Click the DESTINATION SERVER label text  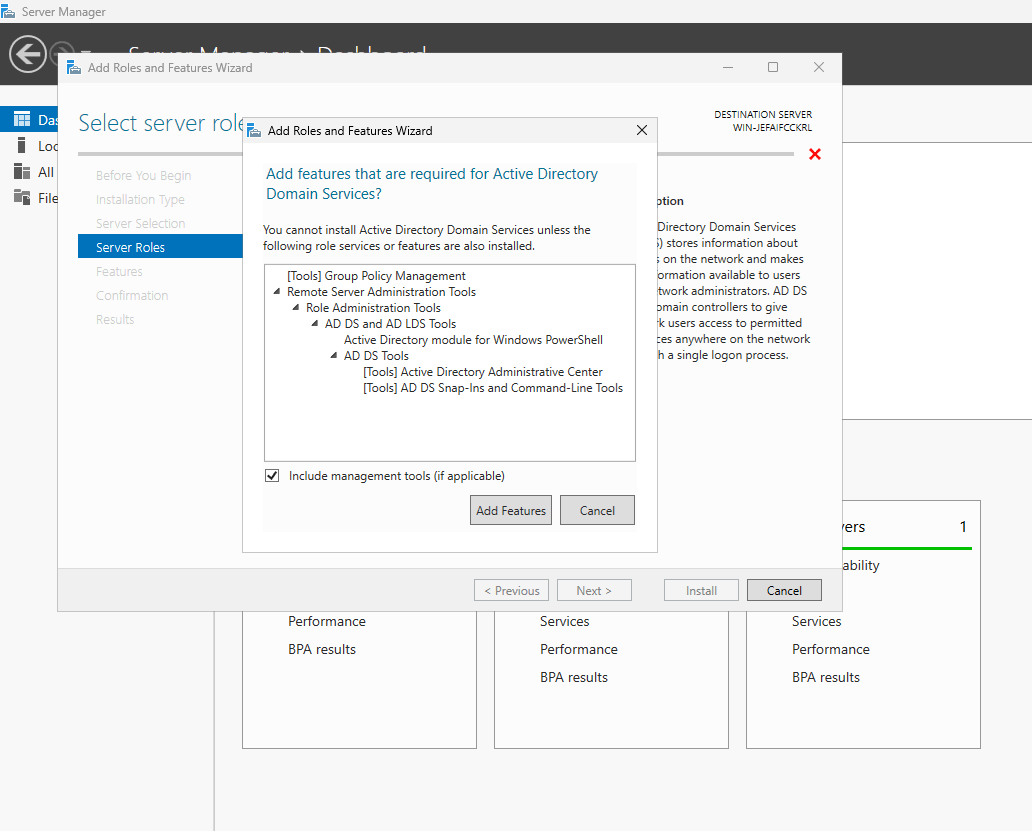(763, 114)
